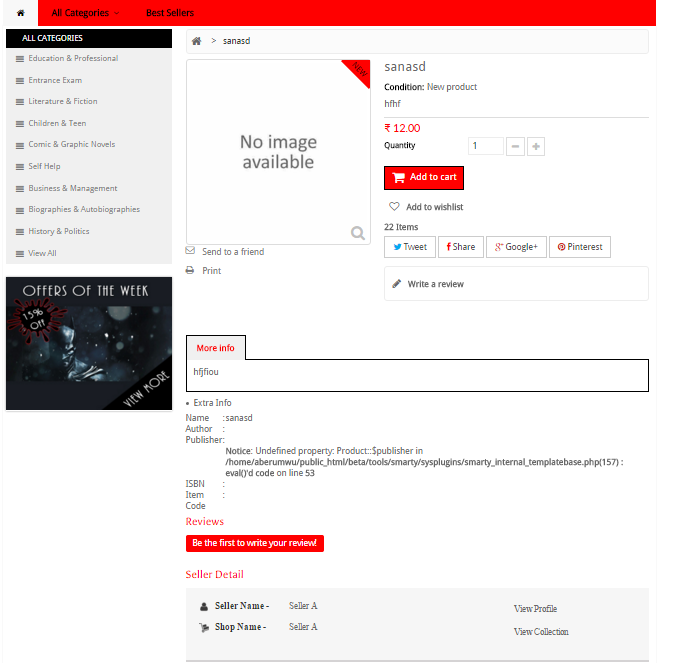Click the Add to cart button

(x=424, y=177)
